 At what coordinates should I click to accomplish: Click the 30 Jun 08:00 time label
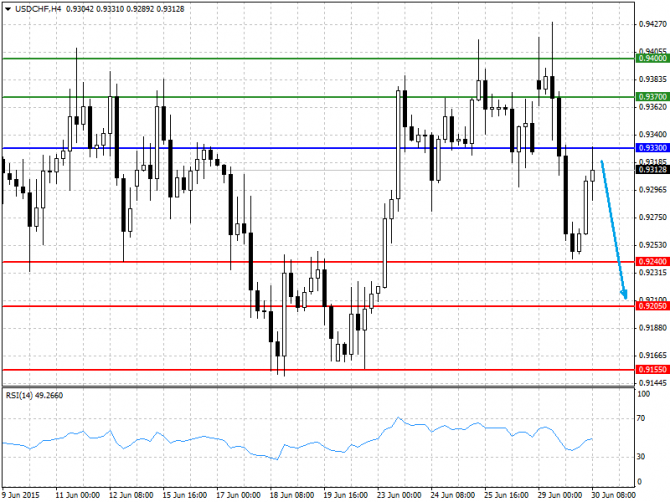[613, 495]
